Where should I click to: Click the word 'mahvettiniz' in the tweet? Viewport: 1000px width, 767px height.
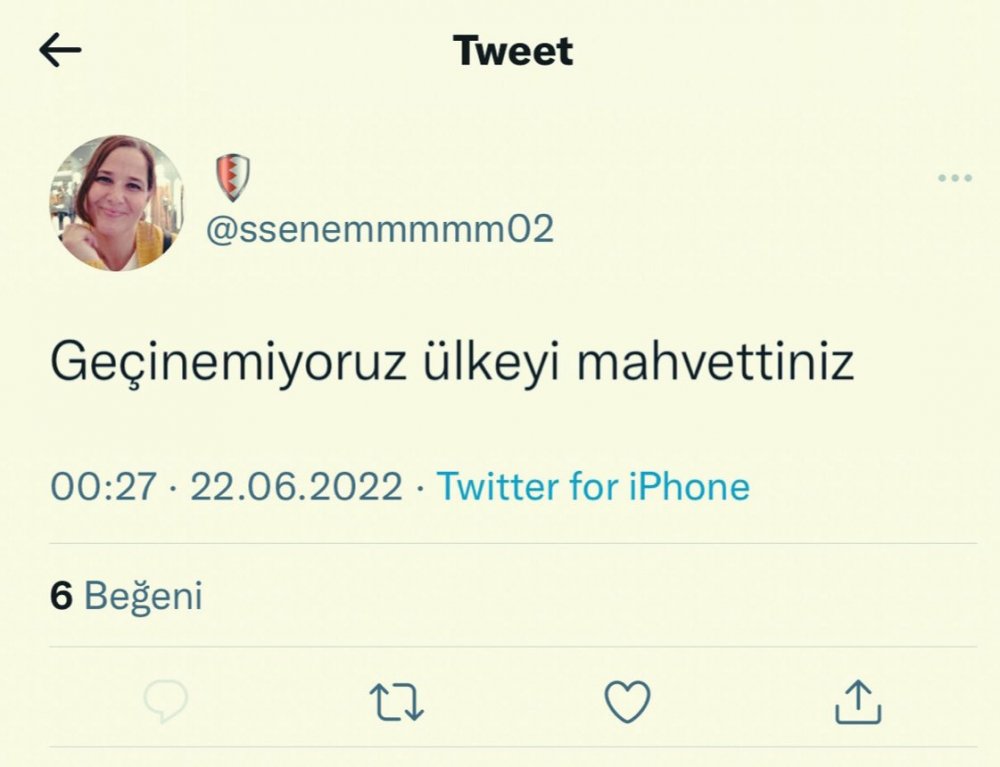click(x=716, y=364)
